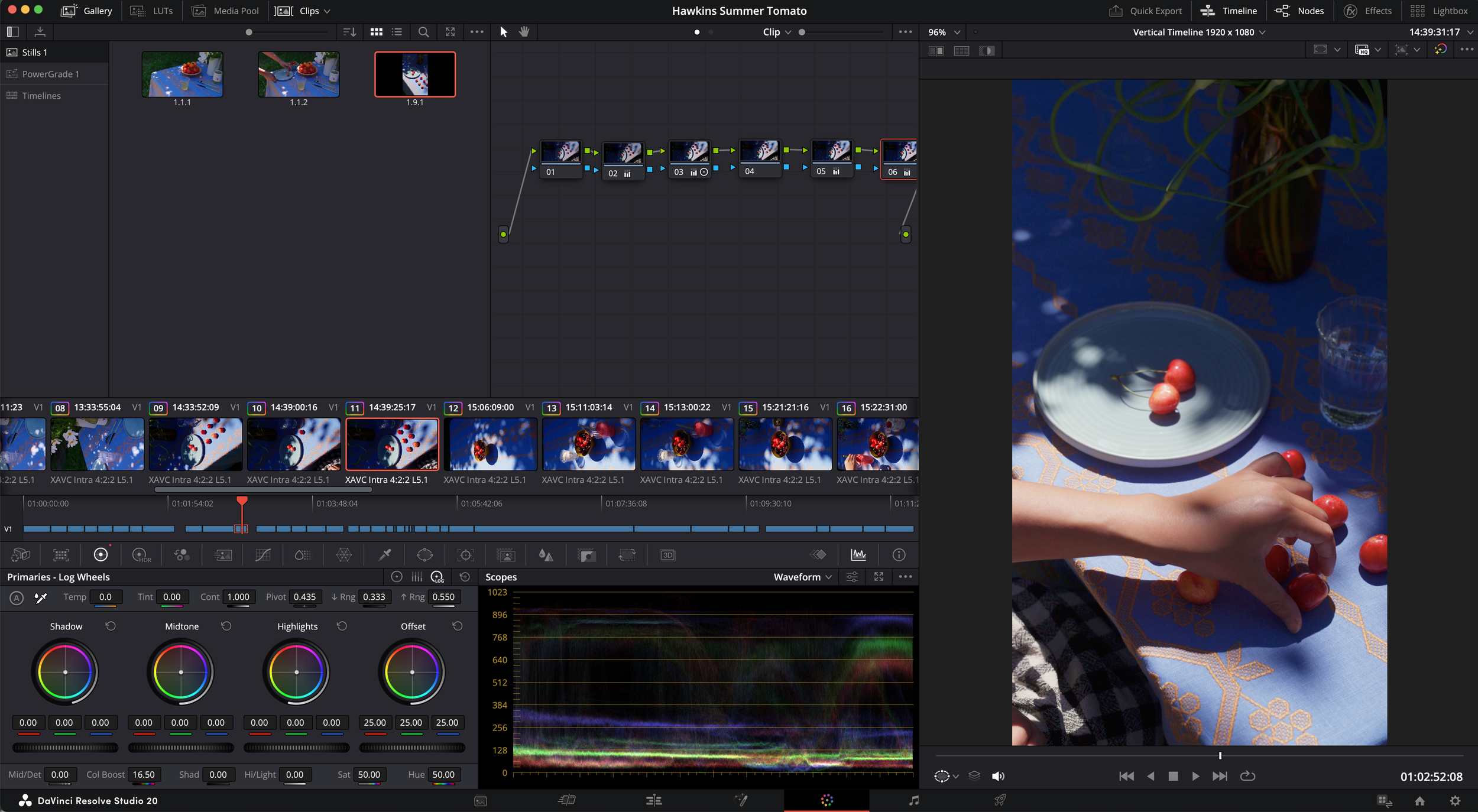This screenshot has width=1478, height=812.
Task: Switch gallery to list view
Action: 397,32
